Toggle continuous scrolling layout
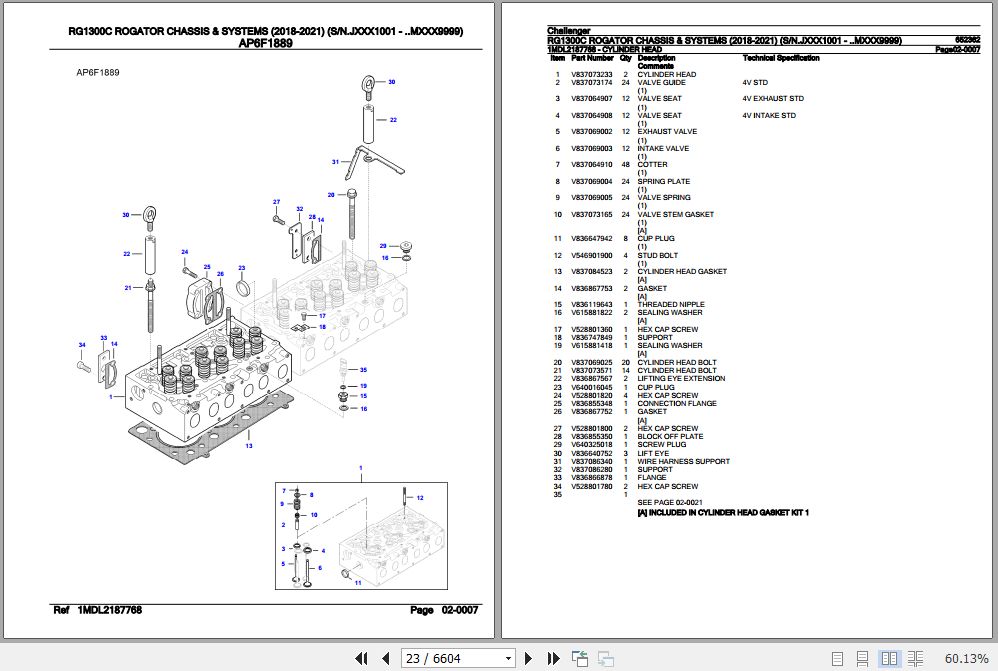Viewport: 998px width, 671px height. tap(862, 658)
